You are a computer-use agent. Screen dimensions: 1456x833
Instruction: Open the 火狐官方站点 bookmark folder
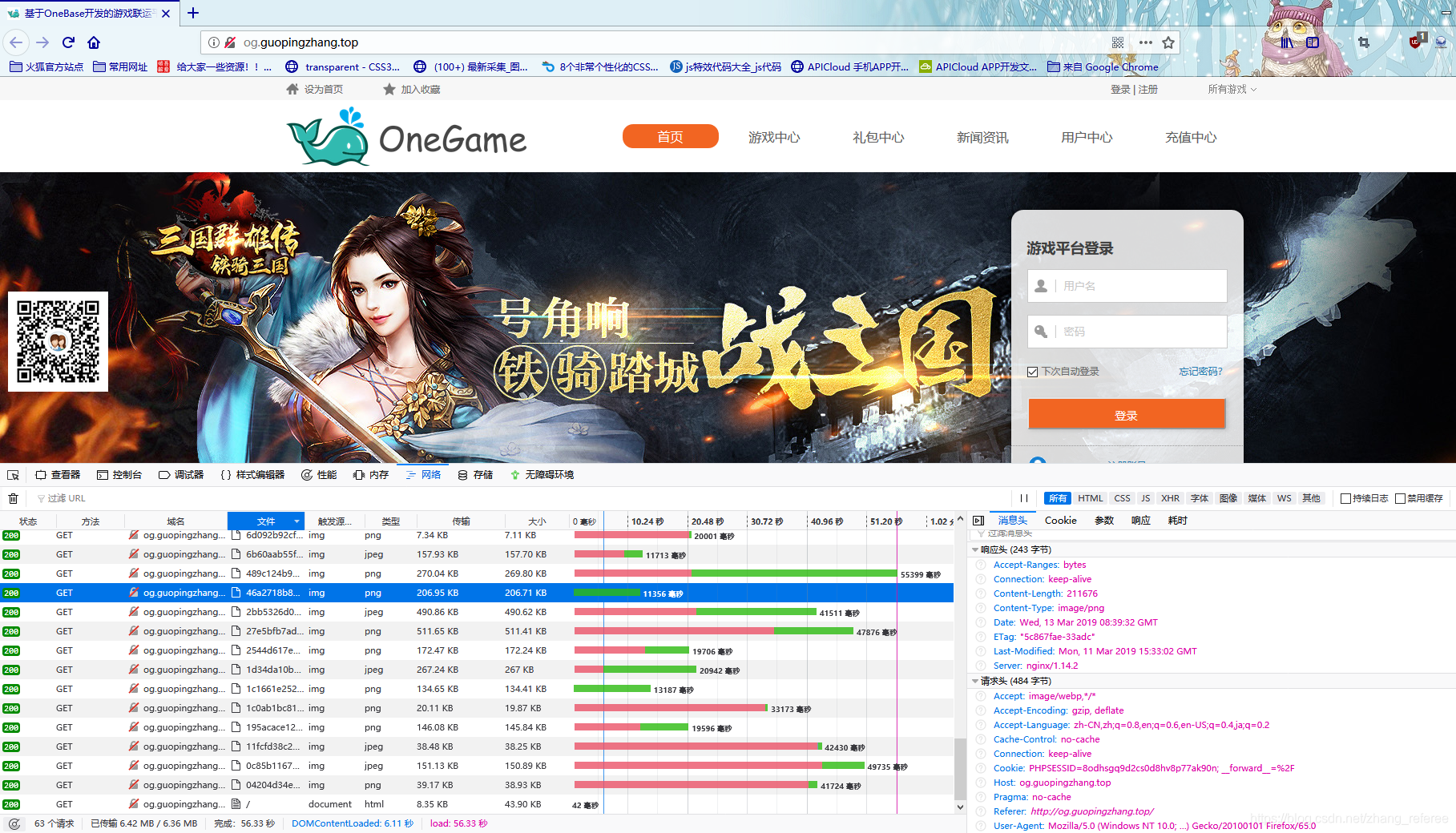click(46, 67)
